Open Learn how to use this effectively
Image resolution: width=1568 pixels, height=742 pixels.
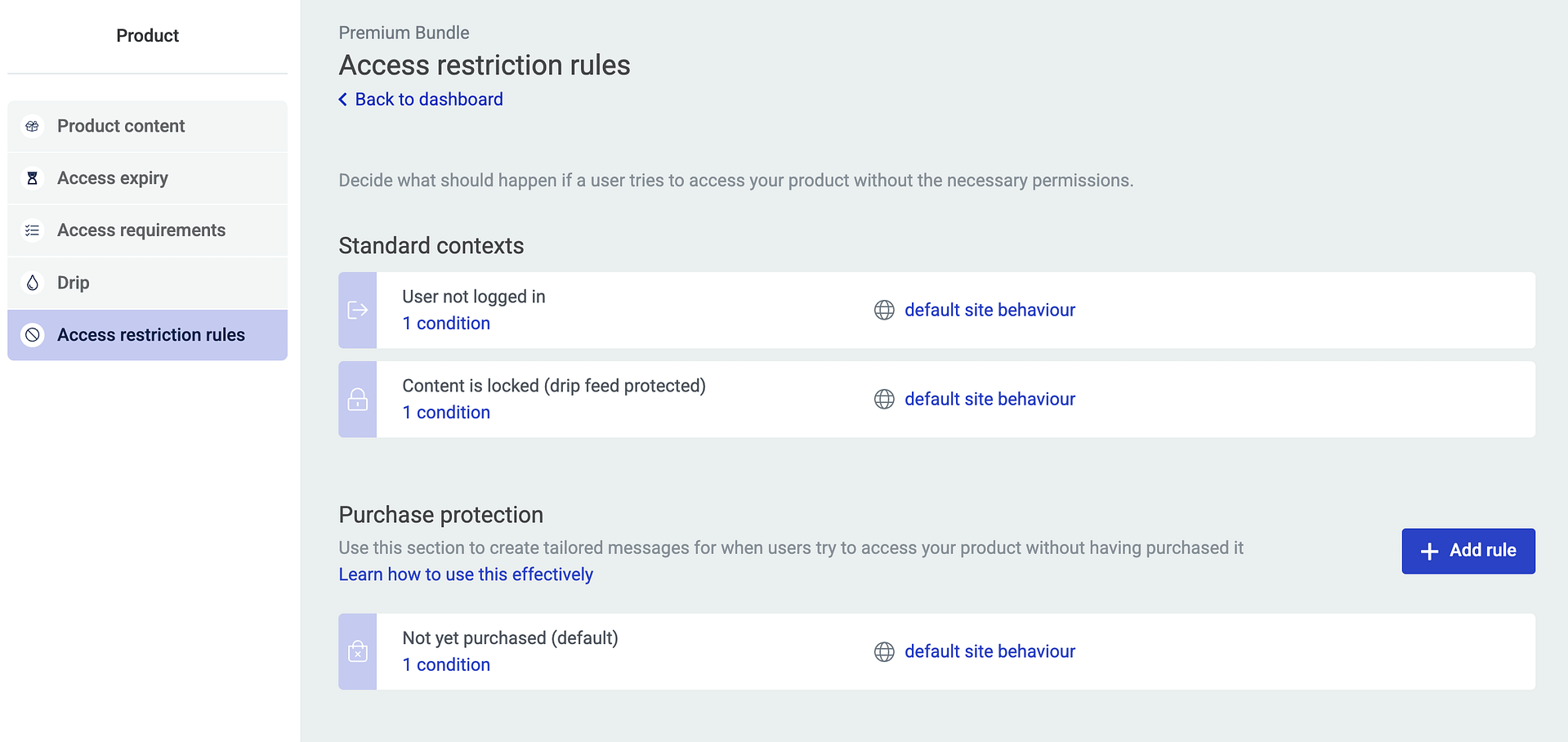pyautogui.click(x=466, y=574)
